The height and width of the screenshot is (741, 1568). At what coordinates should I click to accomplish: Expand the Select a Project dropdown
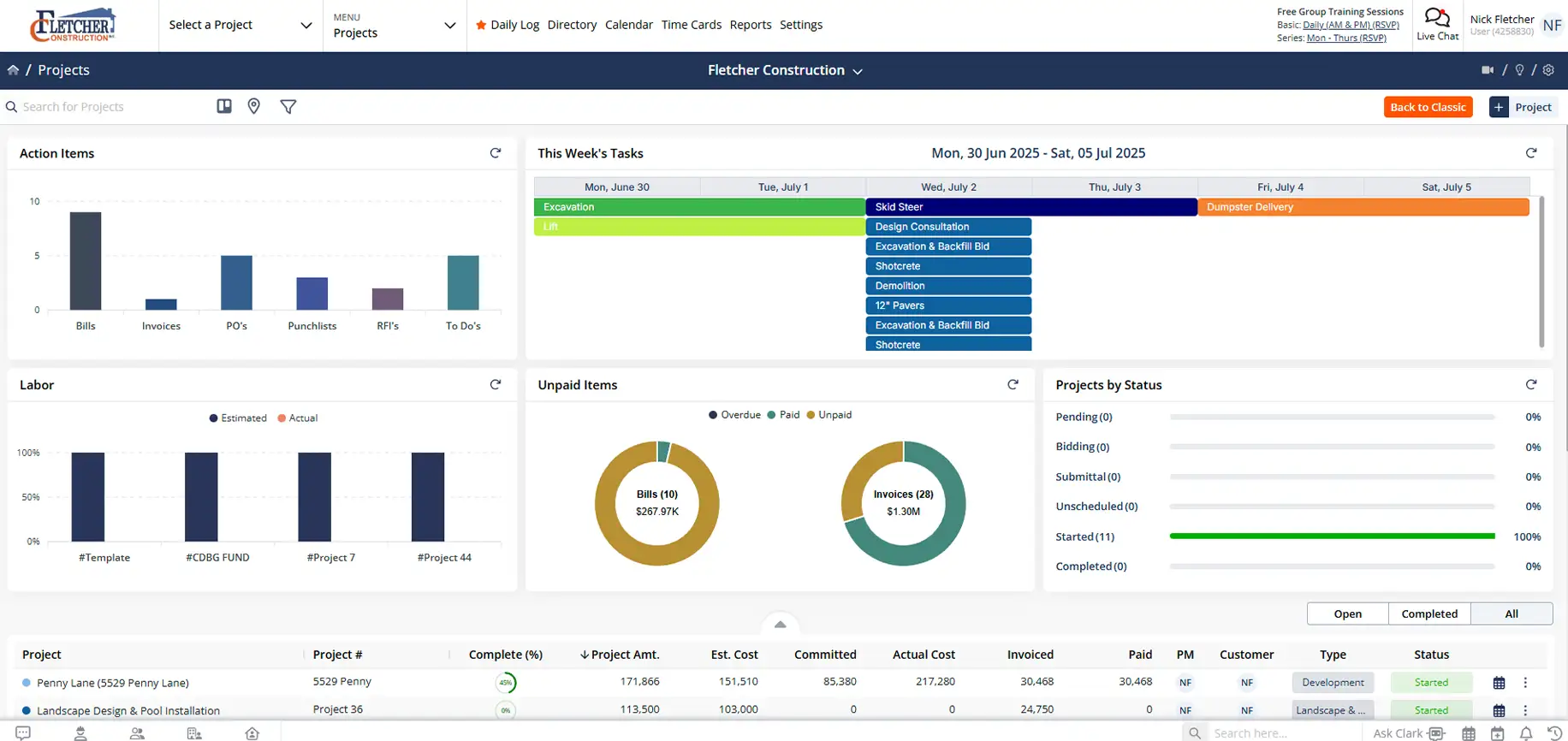coord(241,26)
